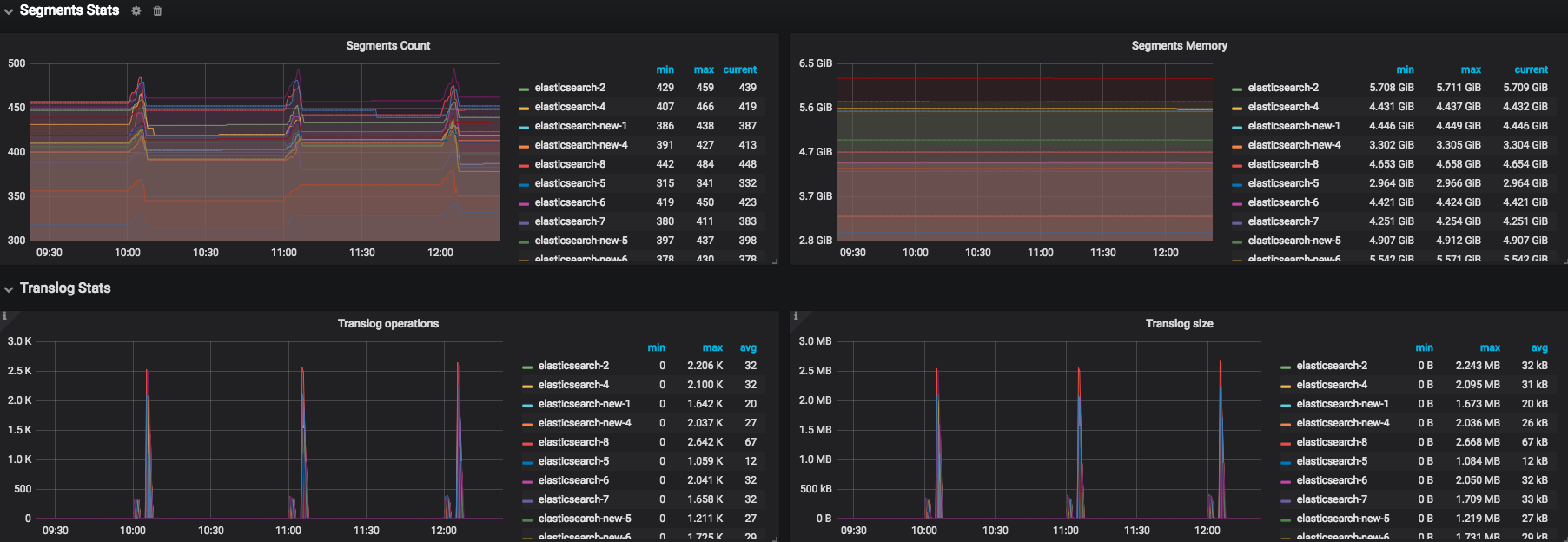Change elasticsearch-2 color swatch in Segments Memory legend
Viewport: 1568px width, 542px height.
[1237, 89]
